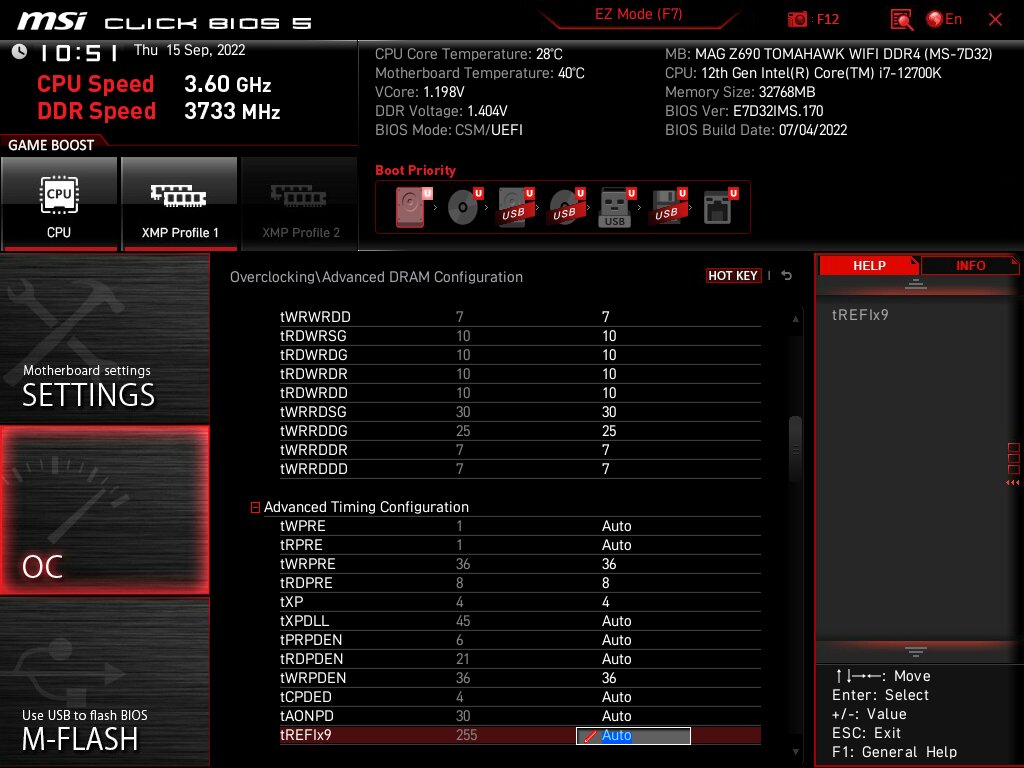Open the OC overclocking menu
Image resolution: width=1024 pixels, height=768 pixels.
pos(104,510)
